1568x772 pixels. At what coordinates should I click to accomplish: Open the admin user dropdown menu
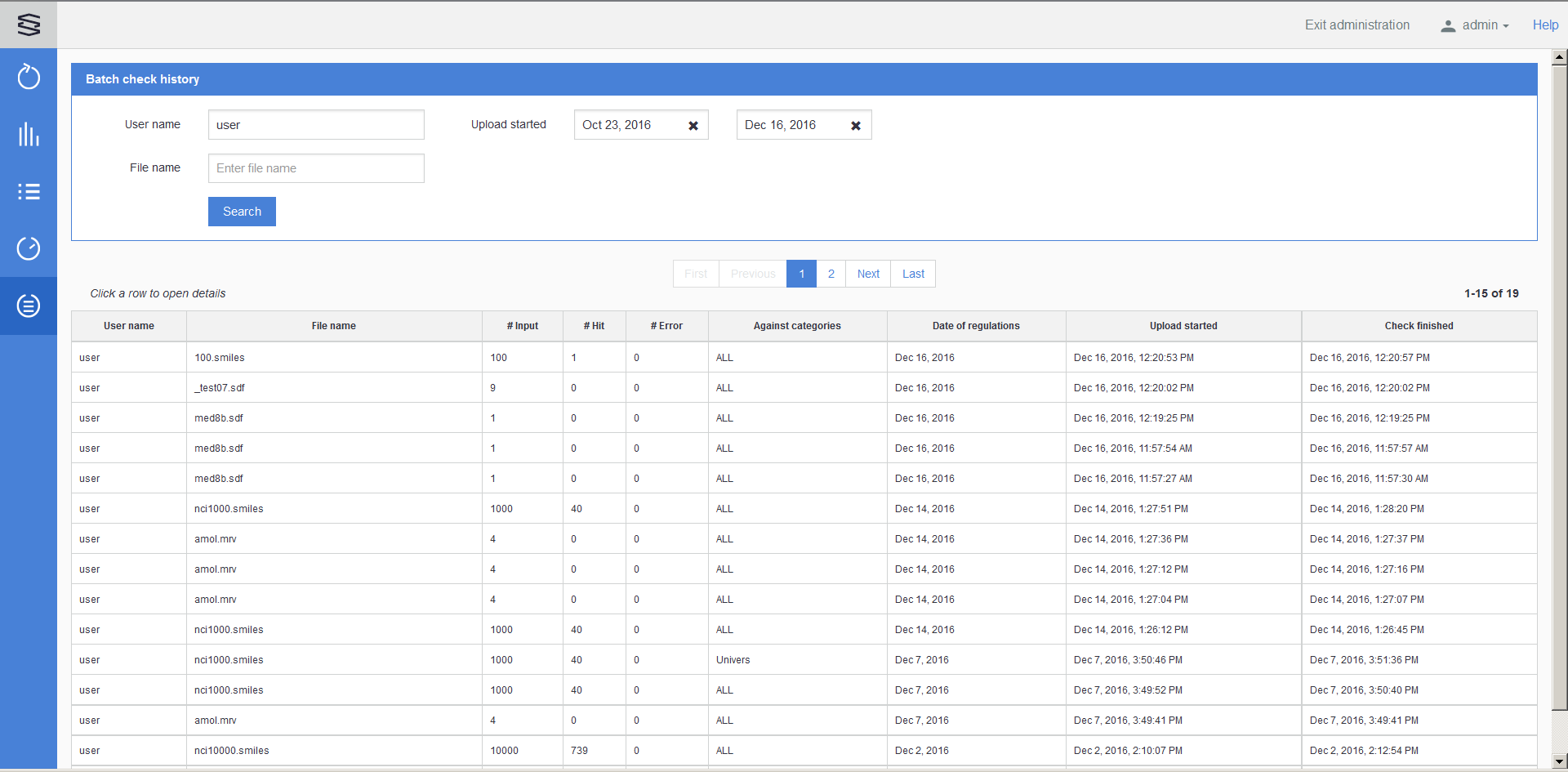click(x=1475, y=25)
